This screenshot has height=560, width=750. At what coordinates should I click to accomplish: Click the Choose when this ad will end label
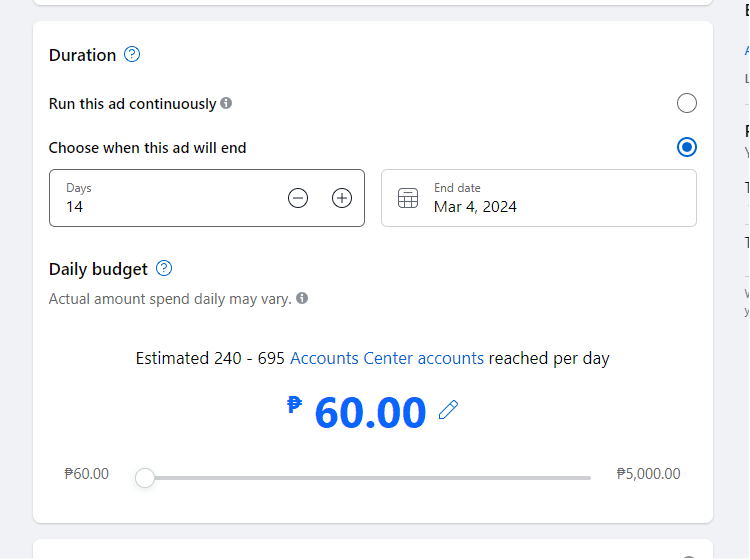[147, 148]
